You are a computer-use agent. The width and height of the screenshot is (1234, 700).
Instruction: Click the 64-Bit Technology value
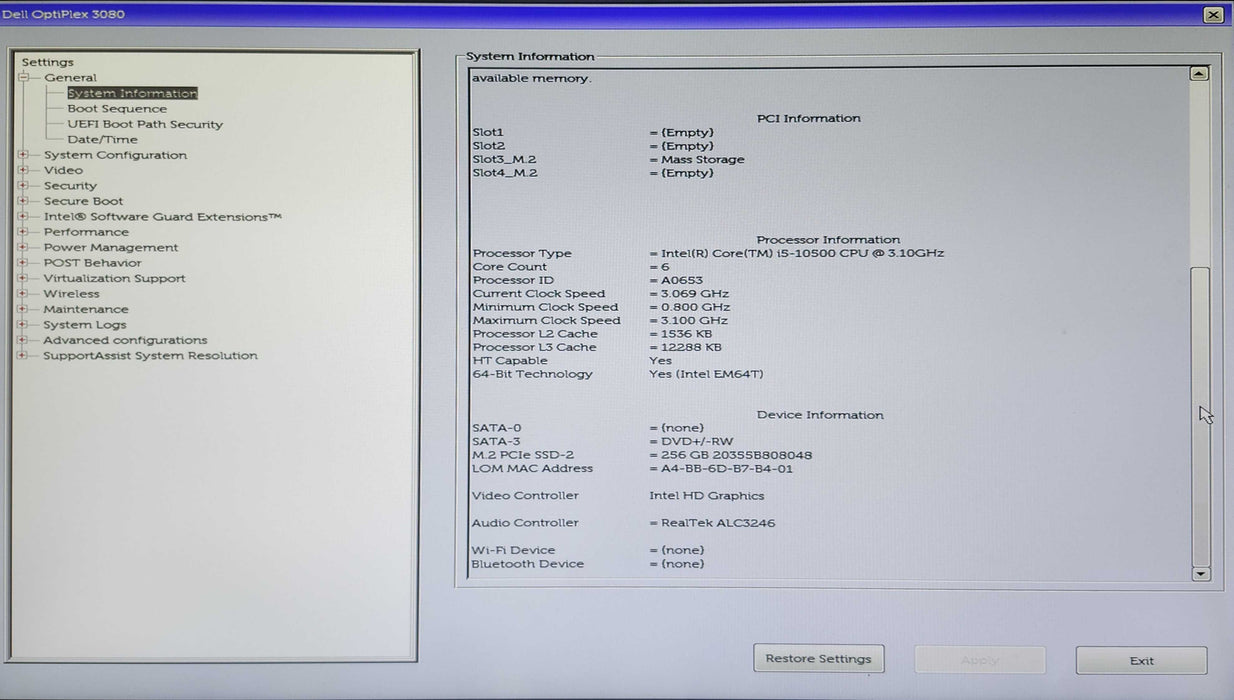(706, 374)
